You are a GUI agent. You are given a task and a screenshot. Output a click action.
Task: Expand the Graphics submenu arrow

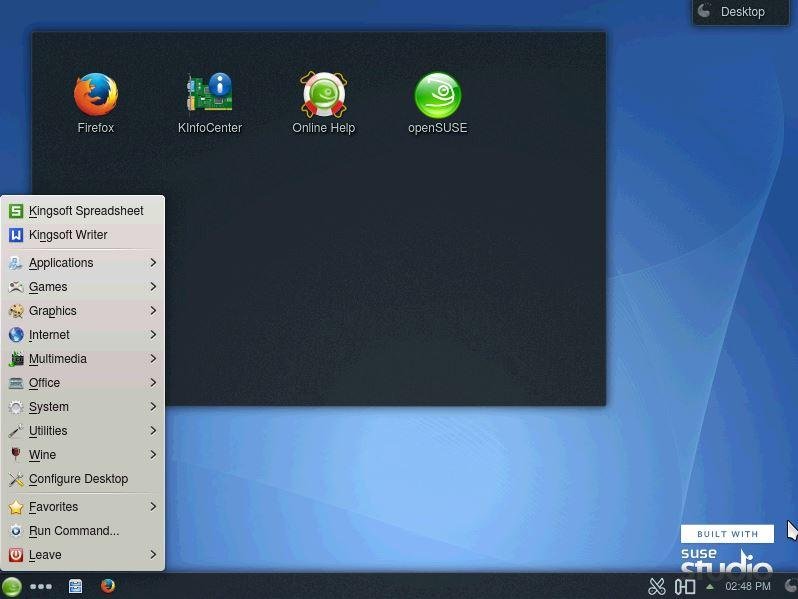[x=153, y=310]
